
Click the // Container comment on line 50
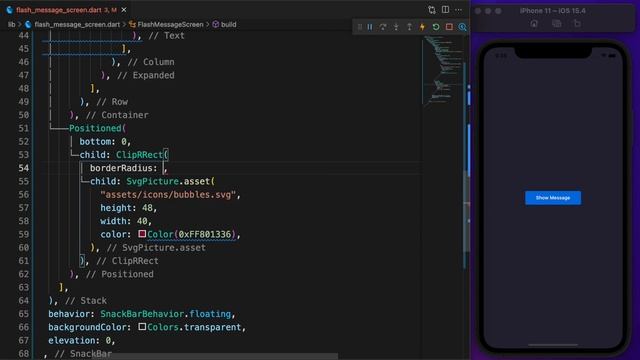[117, 115]
